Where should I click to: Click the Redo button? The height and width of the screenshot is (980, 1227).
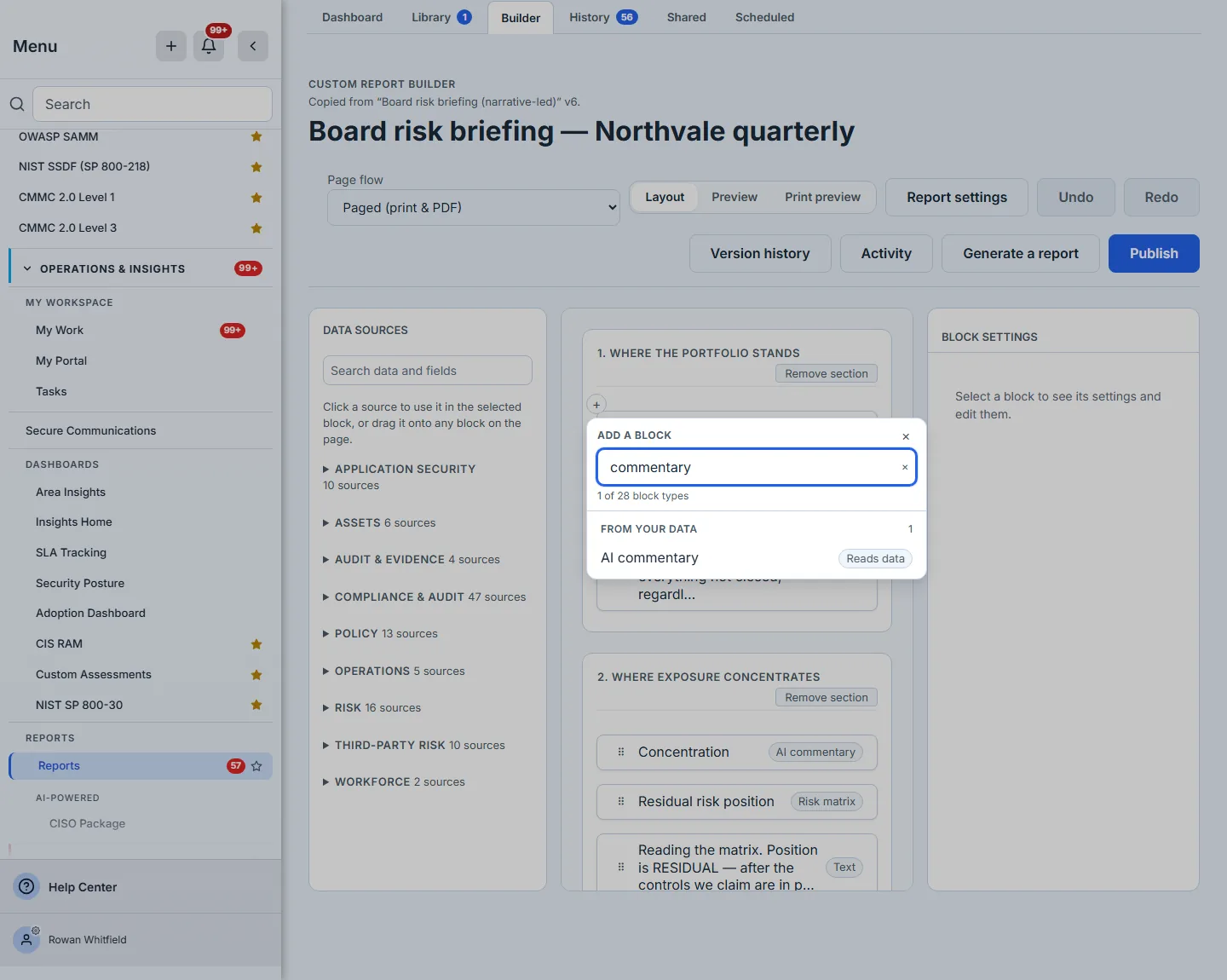(1161, 197)
